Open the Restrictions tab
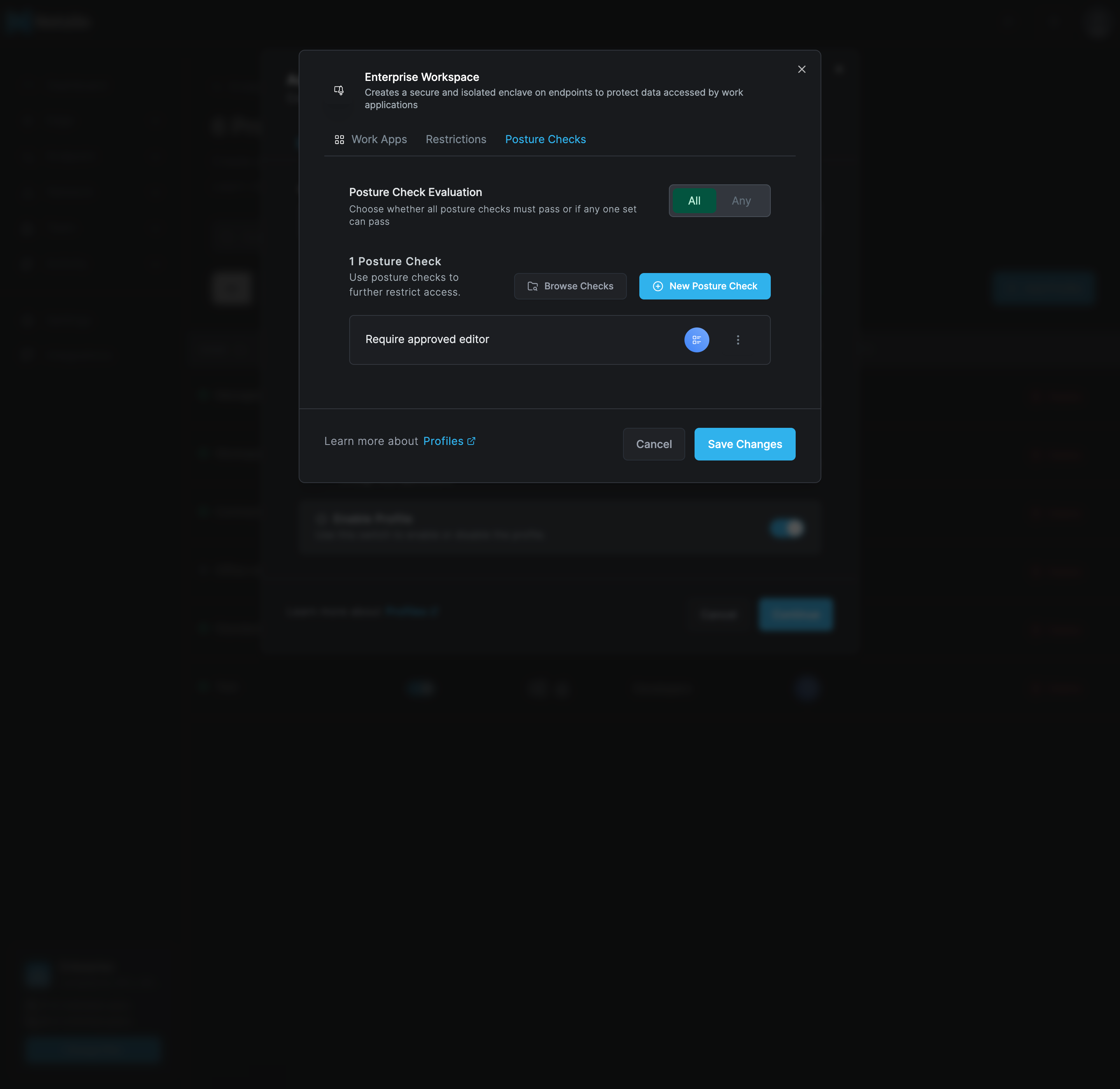Image resolution: width=1120 pixels, height=1089 pixels. (x=456, y=140)
